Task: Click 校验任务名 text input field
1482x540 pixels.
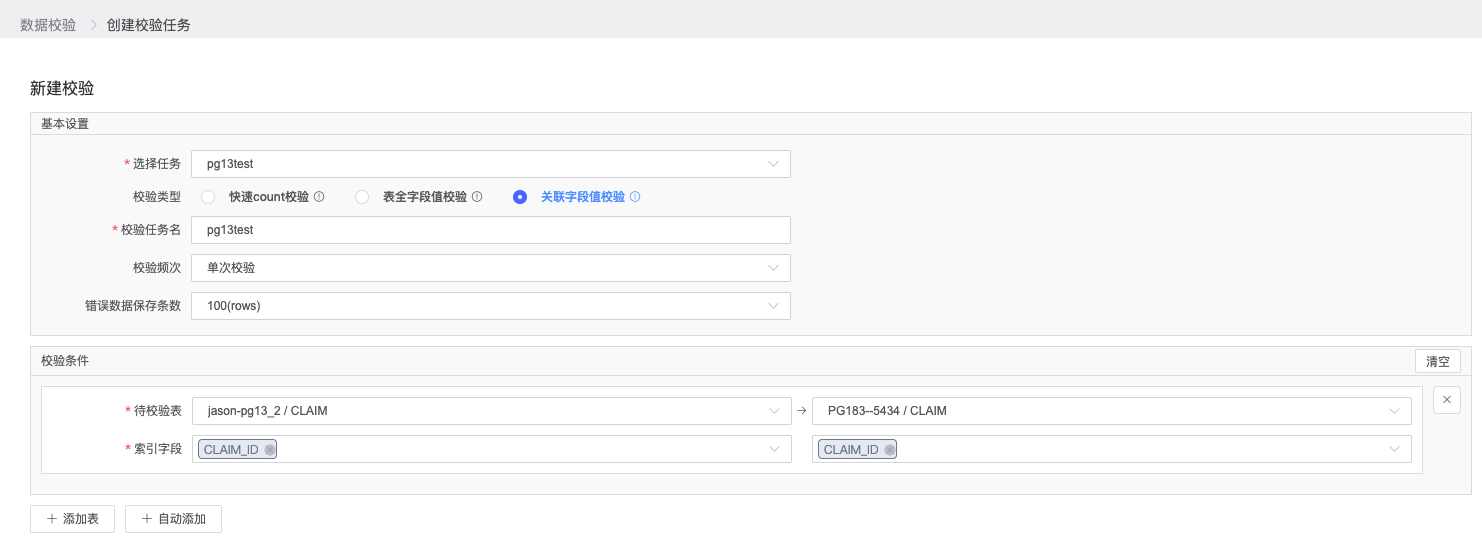Action: tap(490, 230)
